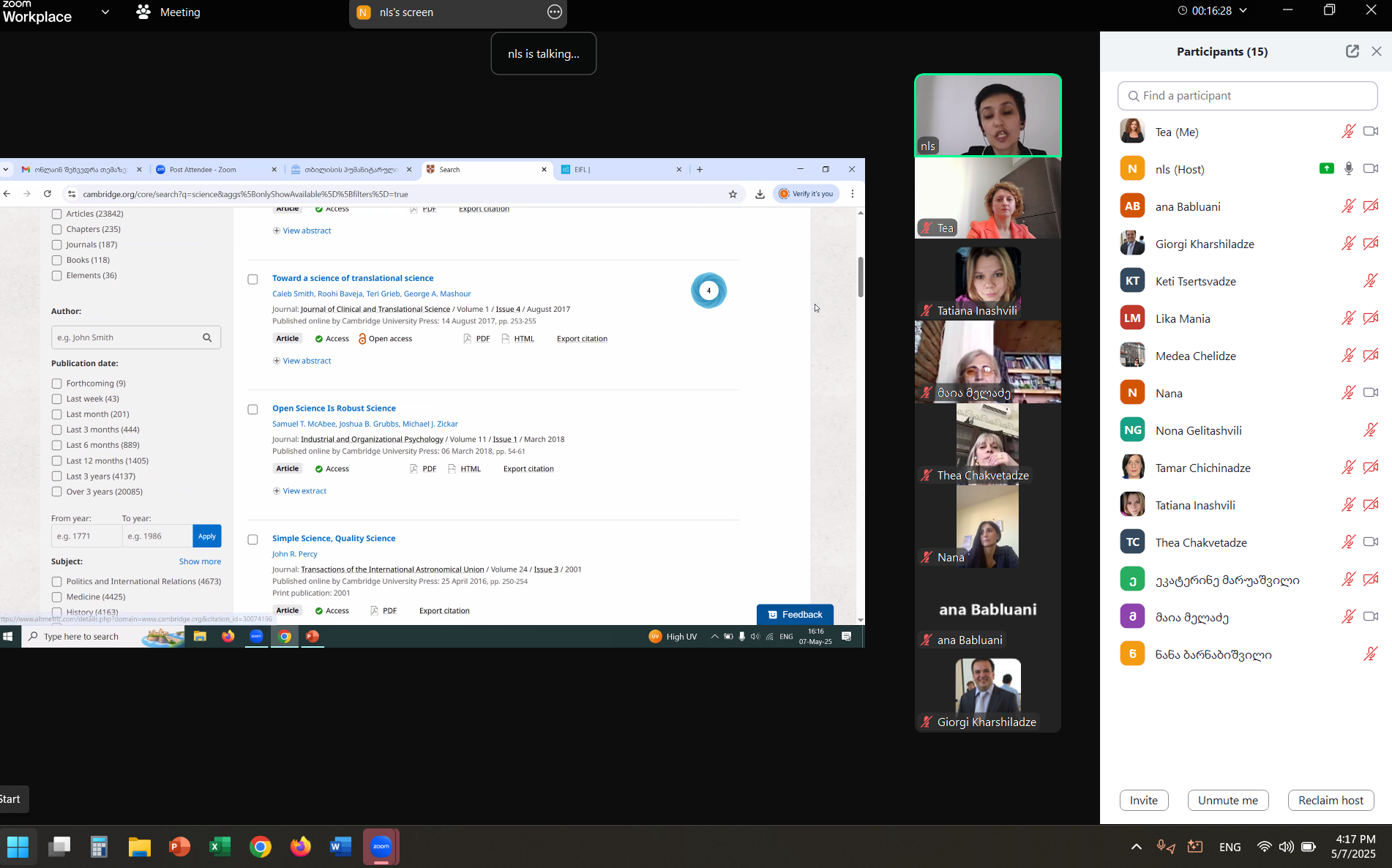Click the Windows Start button

click(x=18, y=847)
